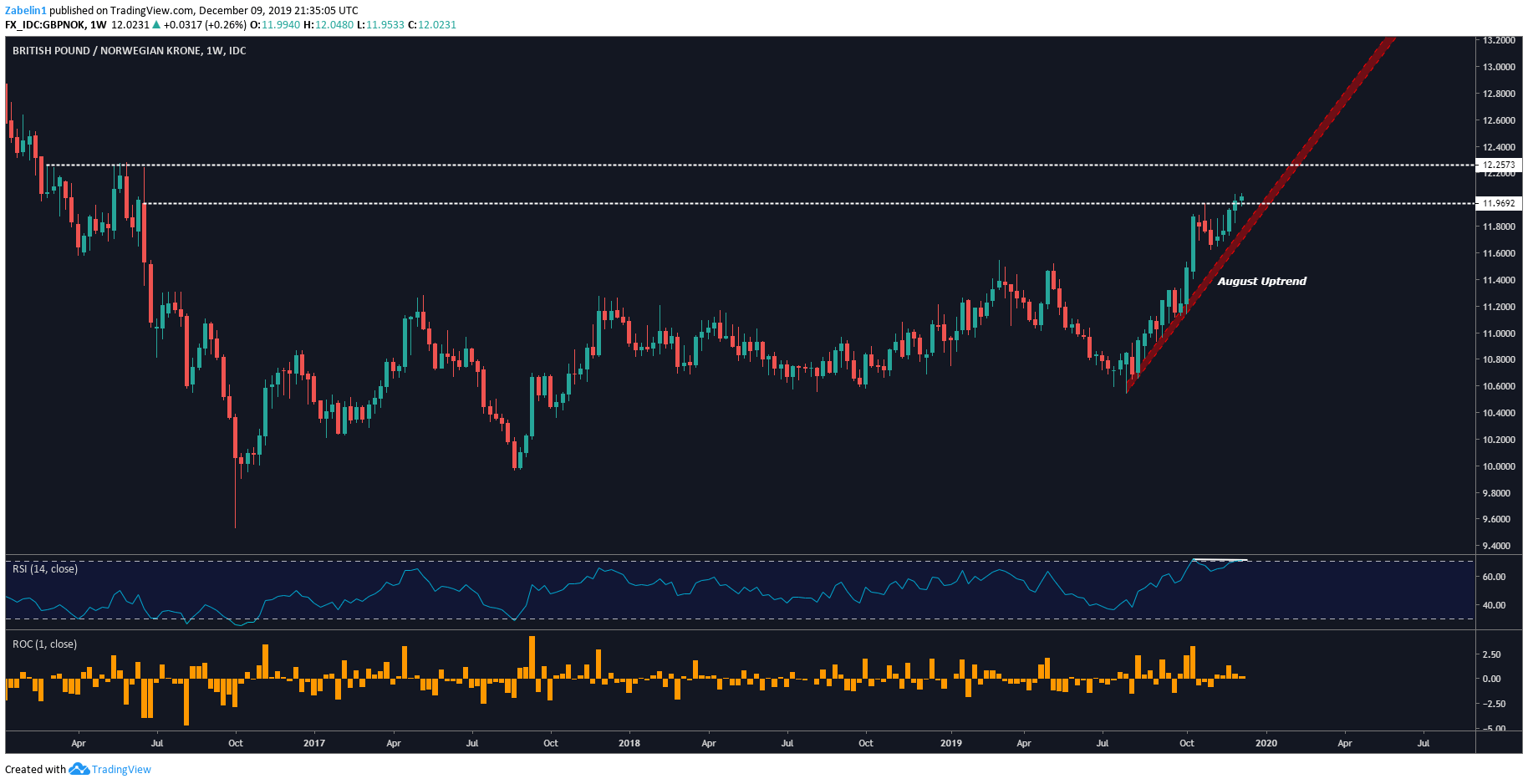
Task: Click the 13.2000 price axis value
Action: pos(1499,40)
